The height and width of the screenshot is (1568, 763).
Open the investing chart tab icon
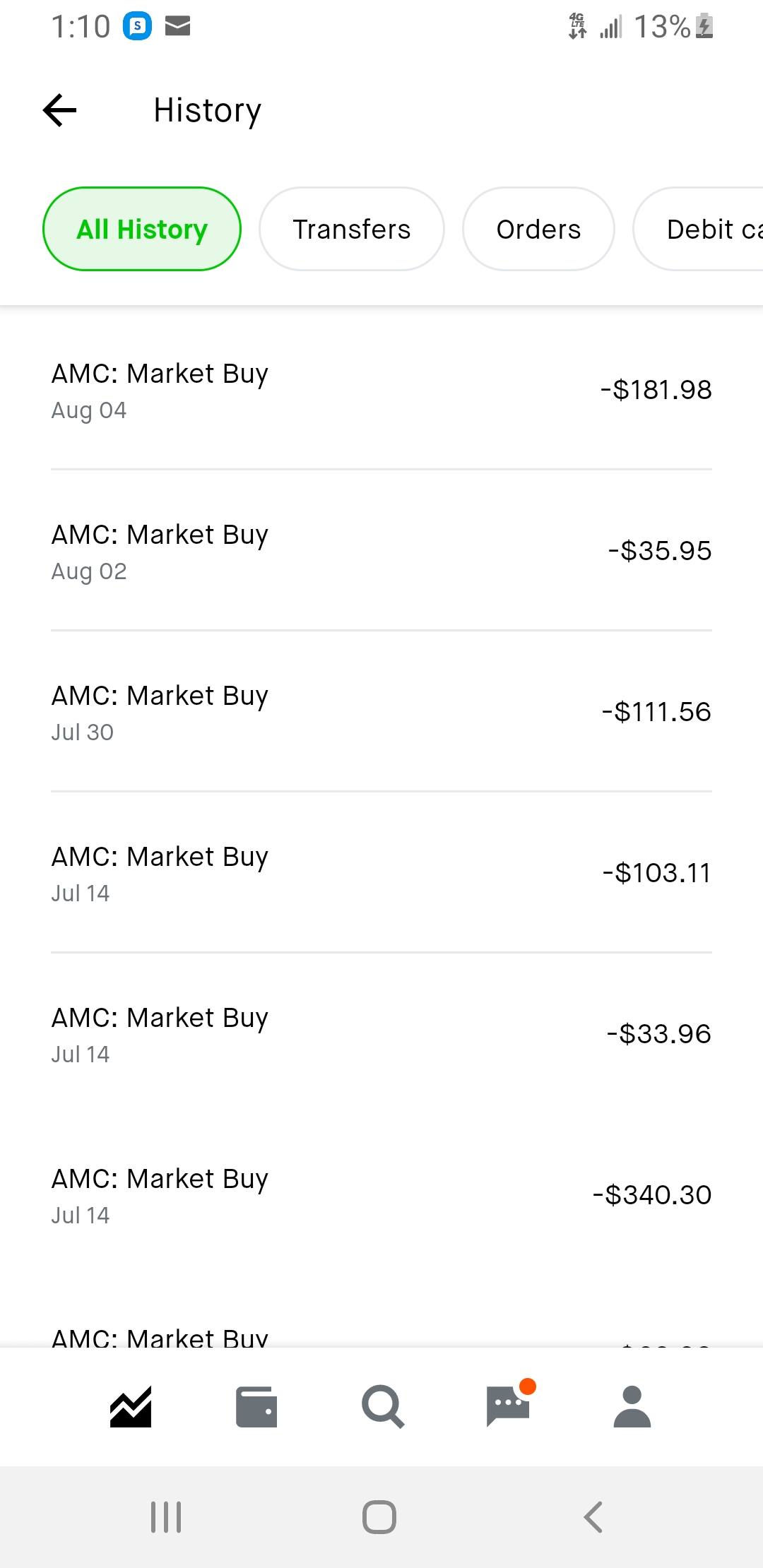click(x=131, y=1407)
